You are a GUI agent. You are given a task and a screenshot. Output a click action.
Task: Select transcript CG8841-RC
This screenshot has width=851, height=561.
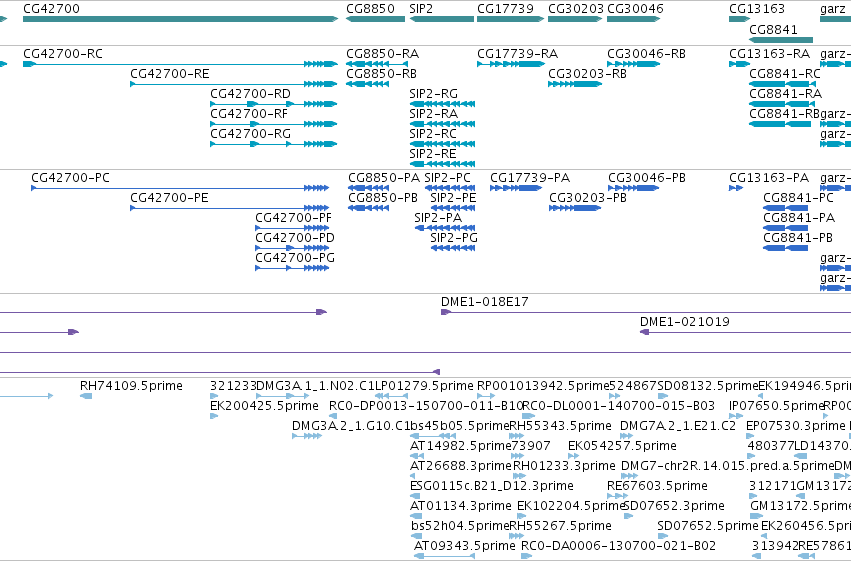click(x=782, y=84)
